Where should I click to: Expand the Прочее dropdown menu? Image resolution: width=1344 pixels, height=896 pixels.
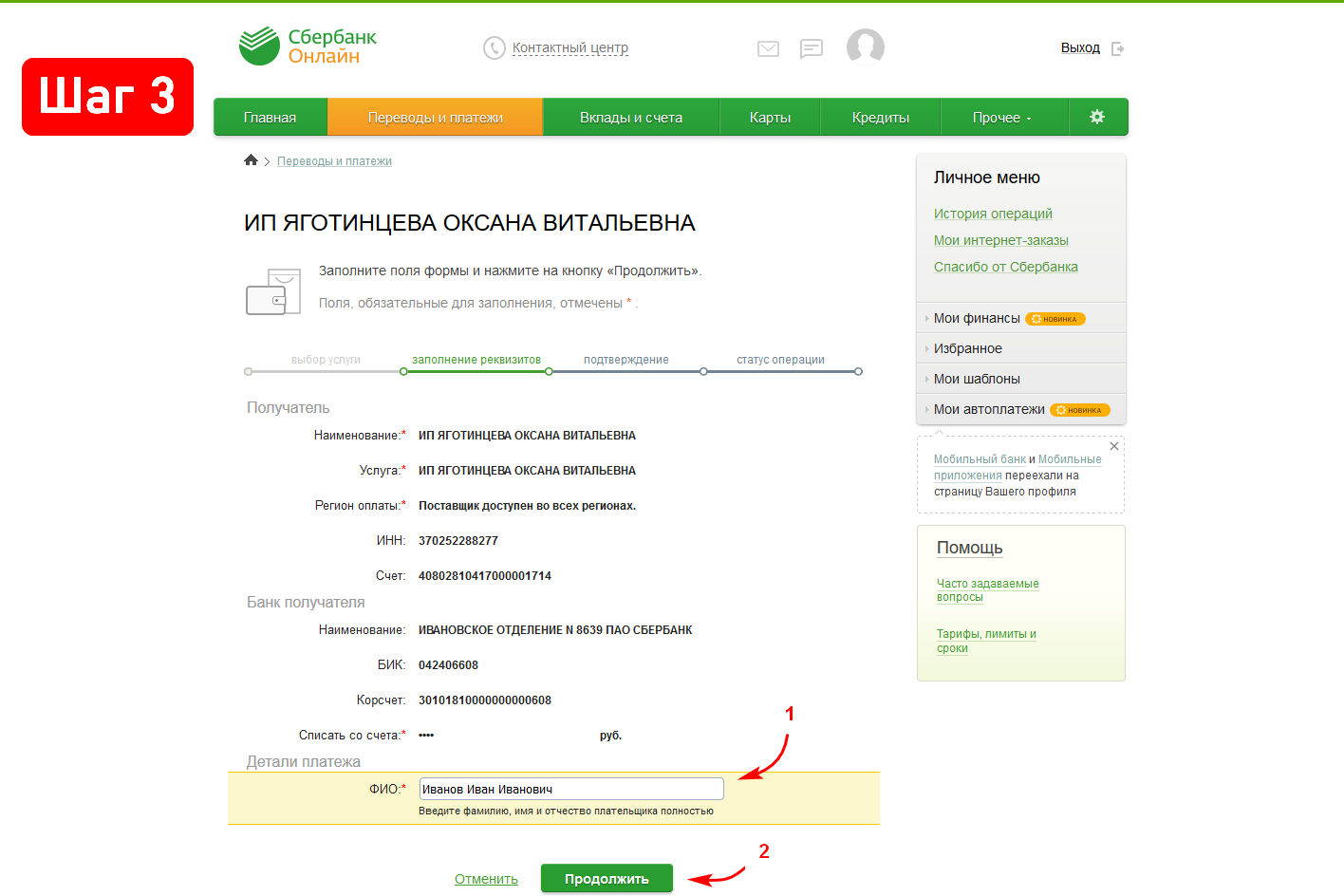pos(1001,118)
